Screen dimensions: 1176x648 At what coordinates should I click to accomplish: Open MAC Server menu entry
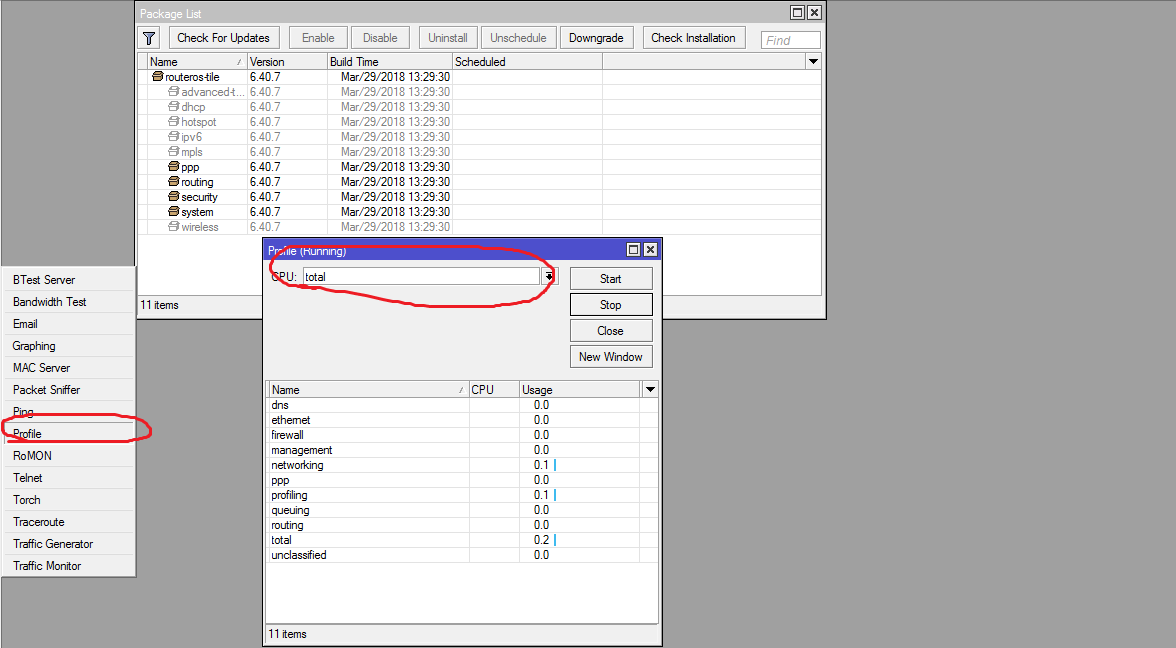click(69, 368)
